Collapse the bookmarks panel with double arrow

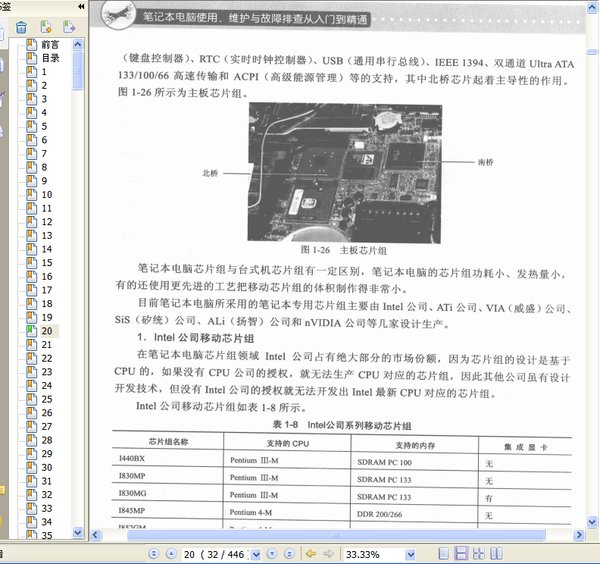pos(81,6)
